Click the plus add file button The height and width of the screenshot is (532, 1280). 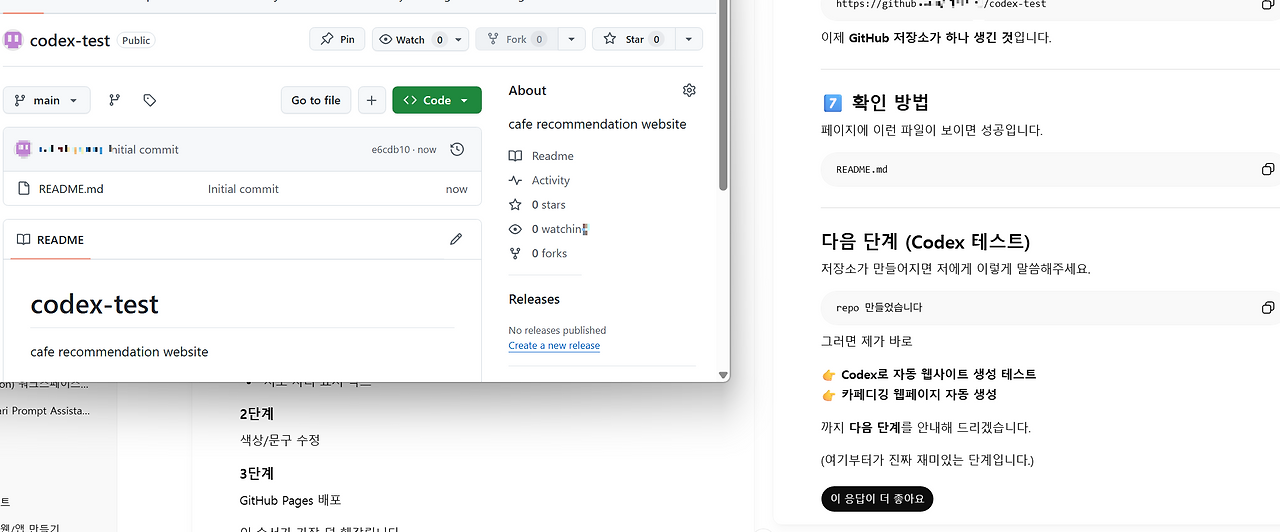point(371,100)
